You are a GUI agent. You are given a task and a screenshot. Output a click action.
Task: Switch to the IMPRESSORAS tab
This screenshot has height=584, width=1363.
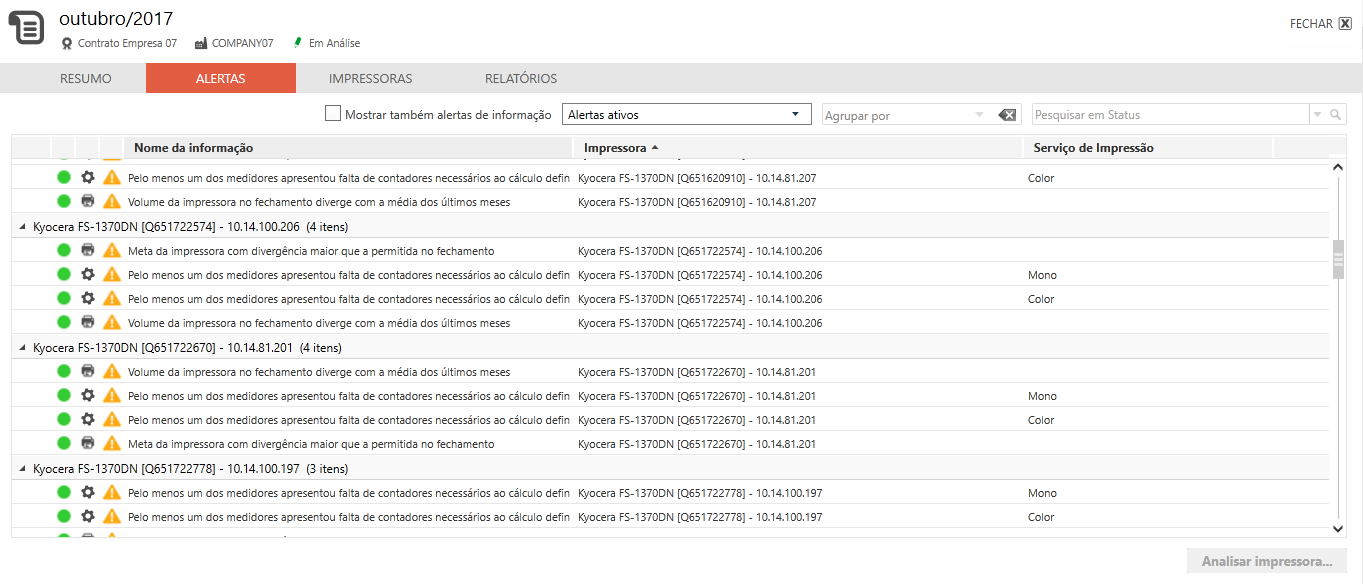tap(370, 79)
